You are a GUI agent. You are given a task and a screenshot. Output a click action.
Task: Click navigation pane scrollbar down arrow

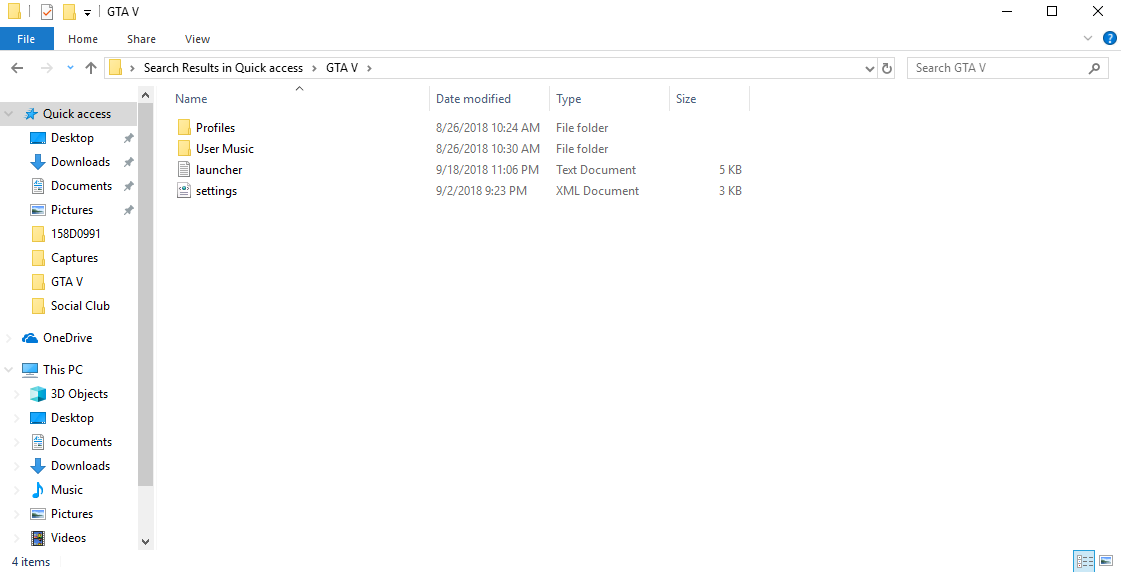146,542
